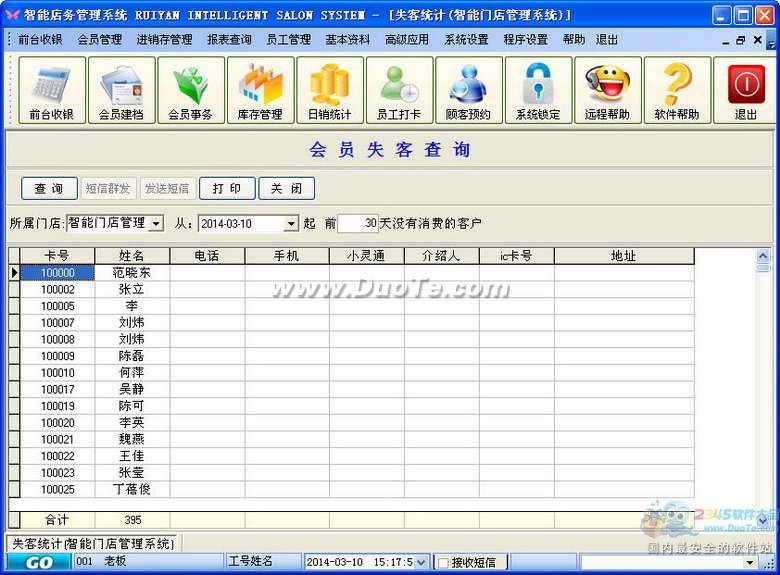Image resolution: width=780 pixels, height=575 pixels.
Task: Open 会员事务 member affairs icon
Action: tap(190, 90)
